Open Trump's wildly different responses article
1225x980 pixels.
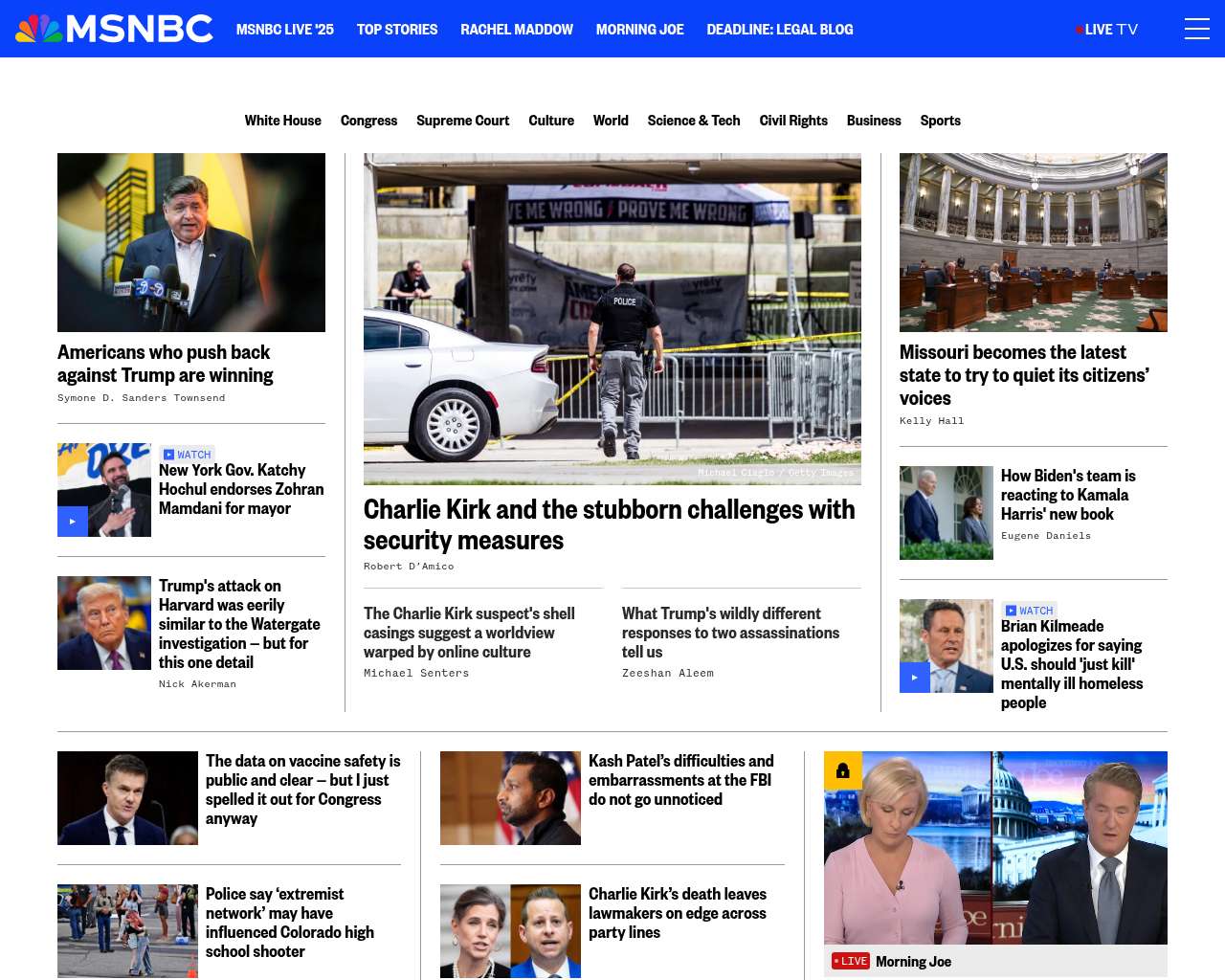pos(730,633)
